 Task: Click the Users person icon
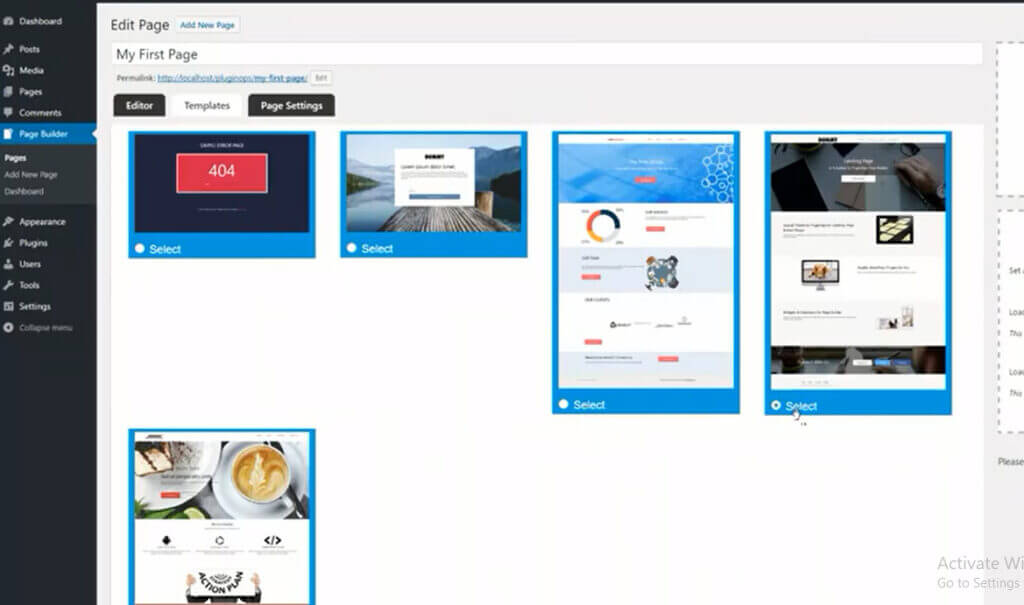8,264
